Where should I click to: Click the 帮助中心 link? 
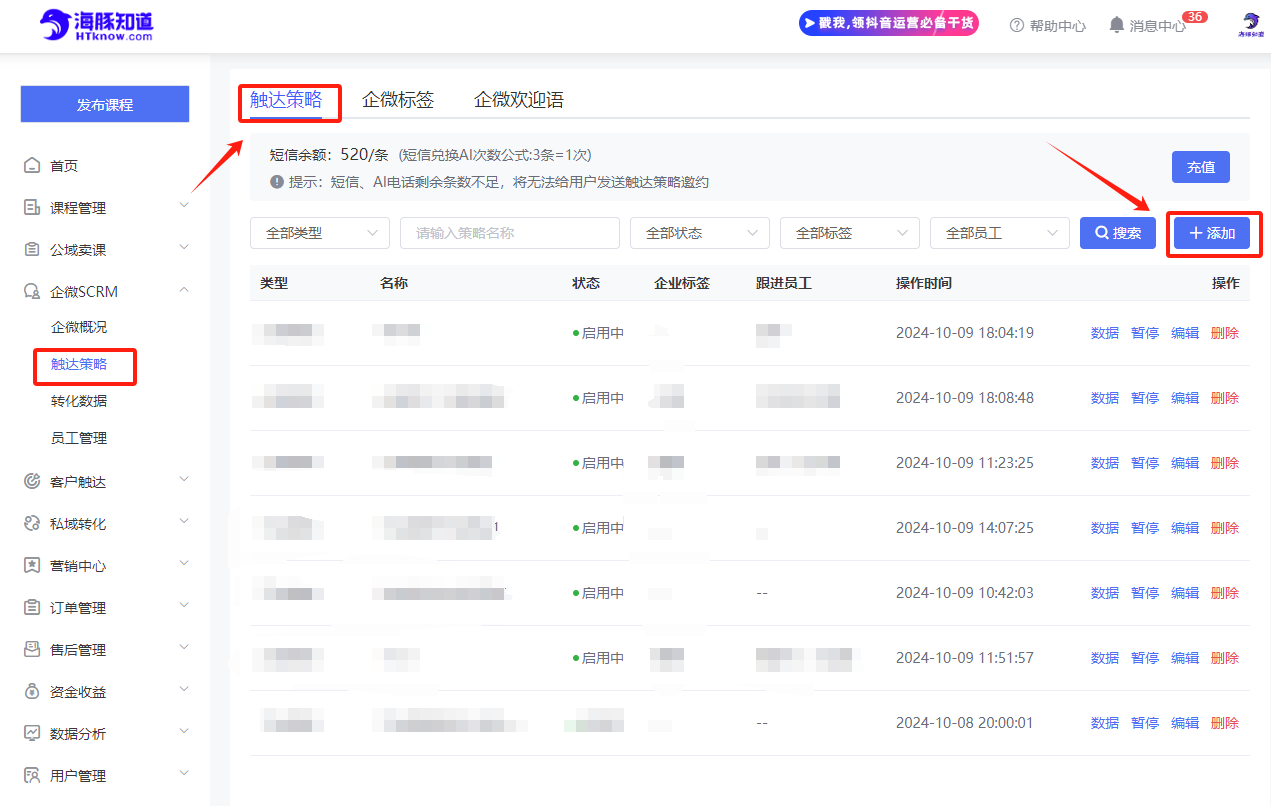point(1057,26)
